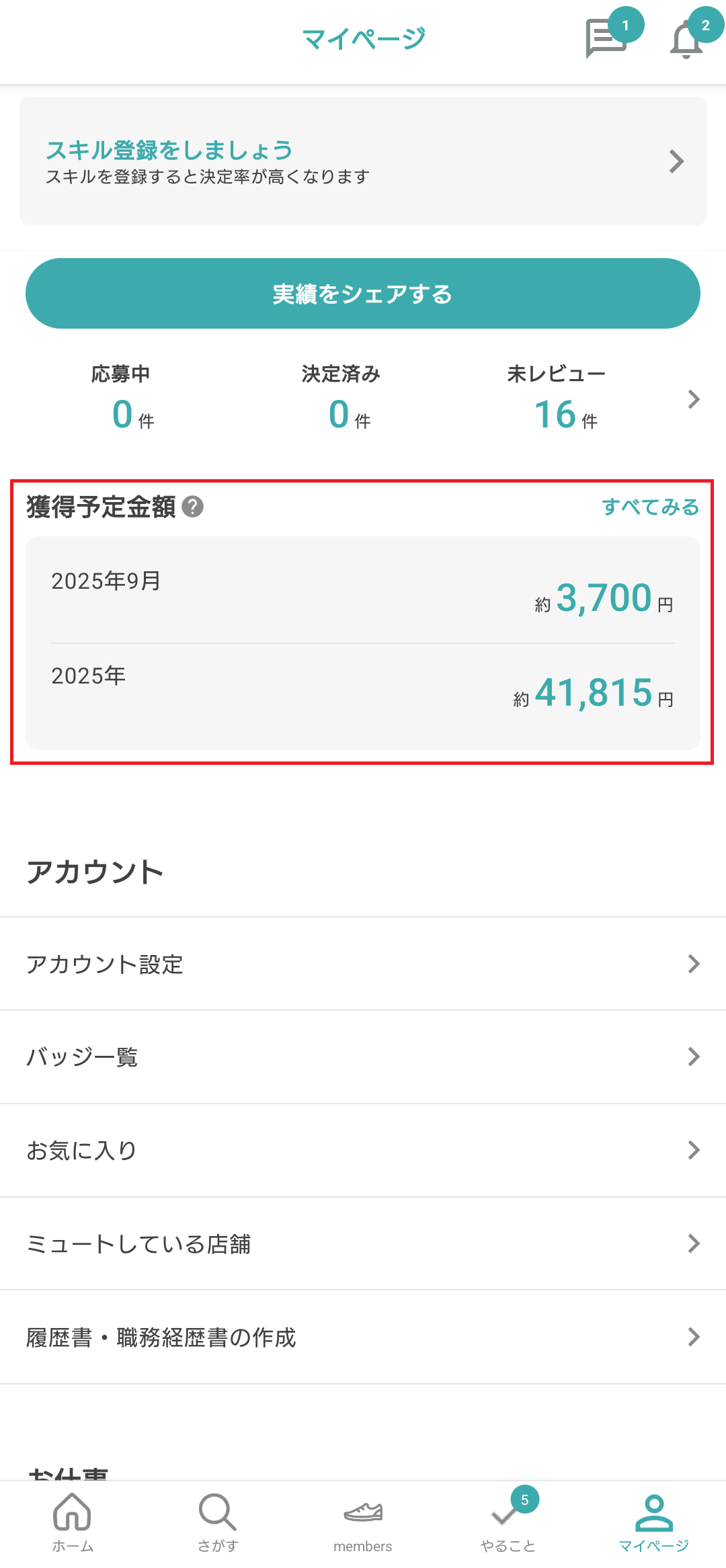The image size is (726, 1568).
Task: Open the さがす search tab
Action: (218, 1522)
